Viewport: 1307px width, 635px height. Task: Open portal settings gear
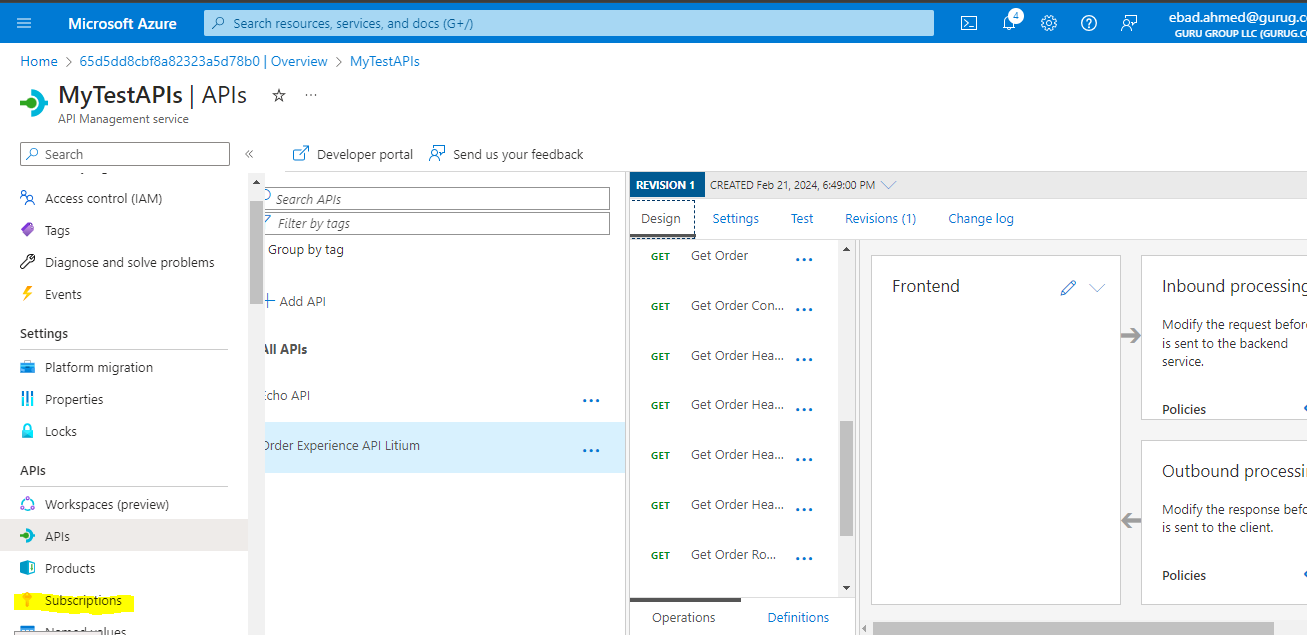(1048, 23)
